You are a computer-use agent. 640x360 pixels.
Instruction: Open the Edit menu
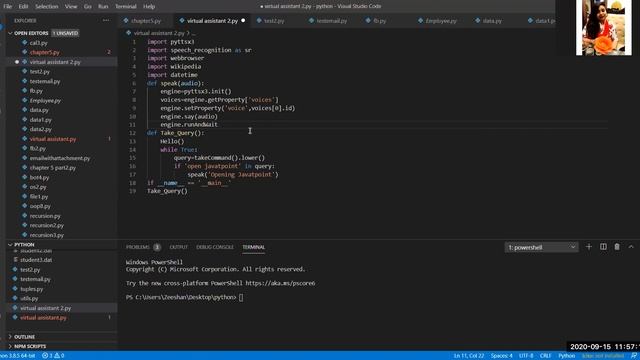(x=23, y=7)
